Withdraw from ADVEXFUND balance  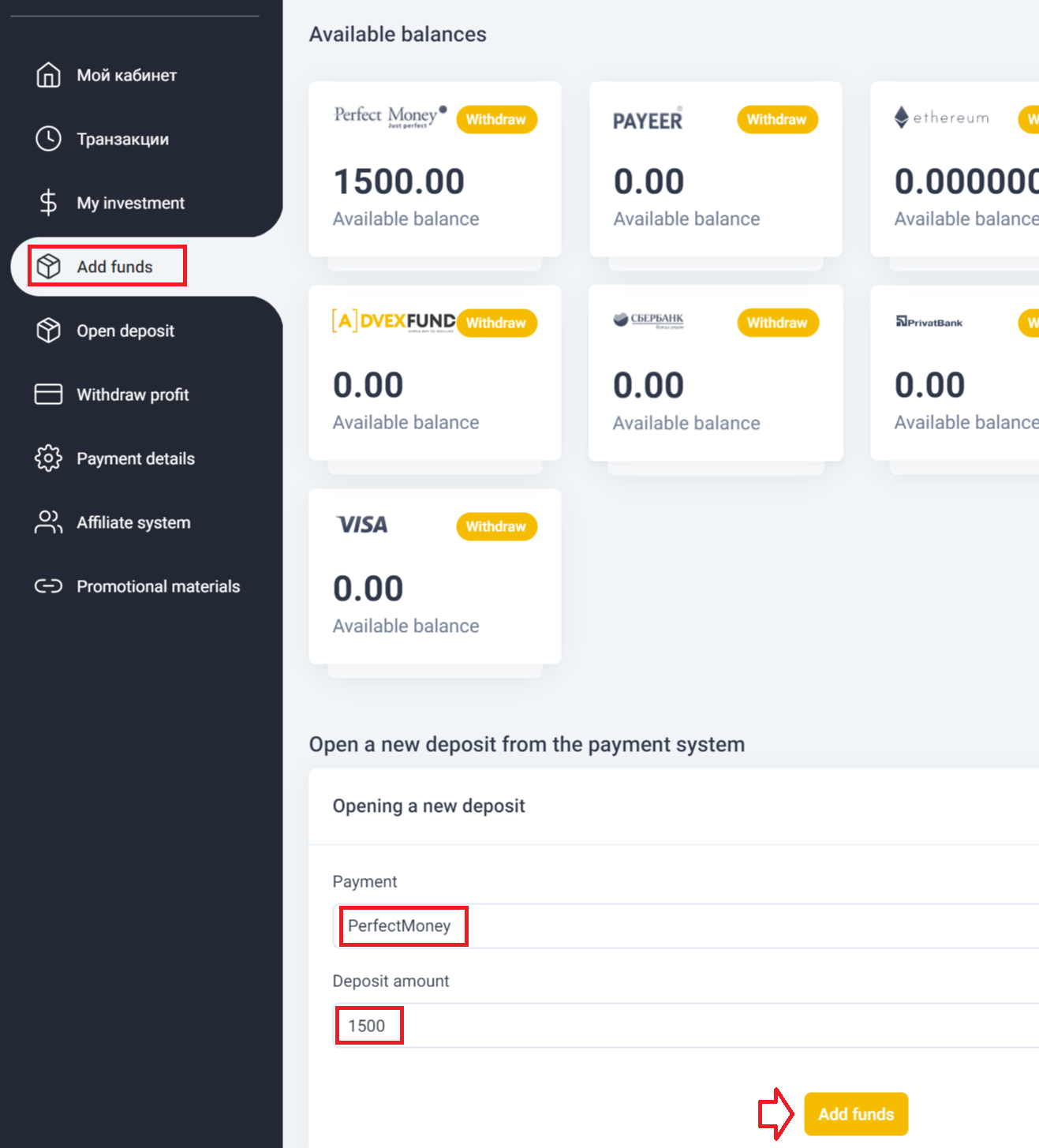coord(496,323)
